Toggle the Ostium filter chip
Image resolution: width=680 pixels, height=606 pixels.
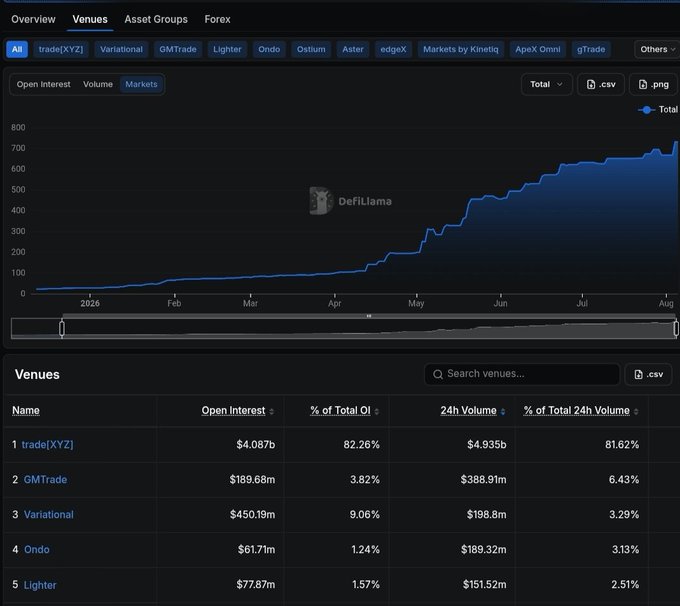pyautogui.click(x=311, y=49)
